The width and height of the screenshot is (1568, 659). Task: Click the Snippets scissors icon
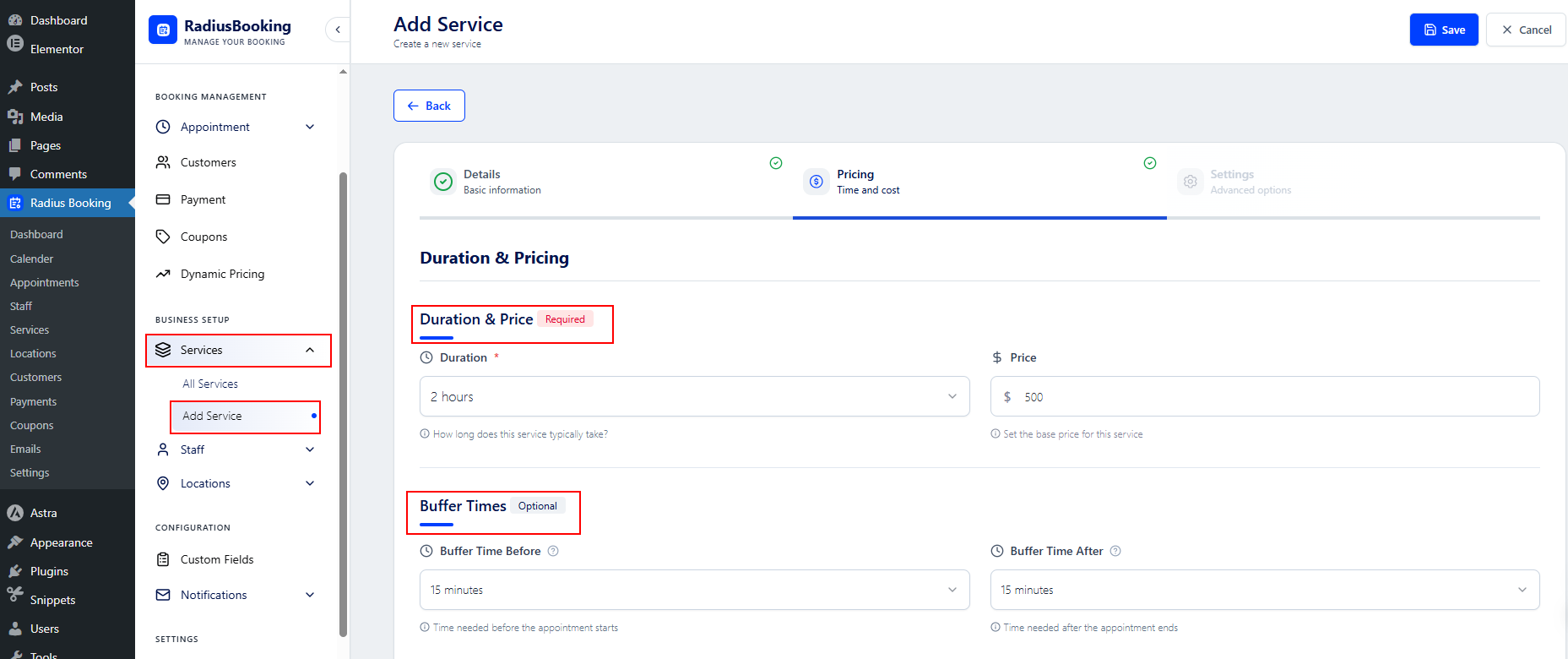15,596
